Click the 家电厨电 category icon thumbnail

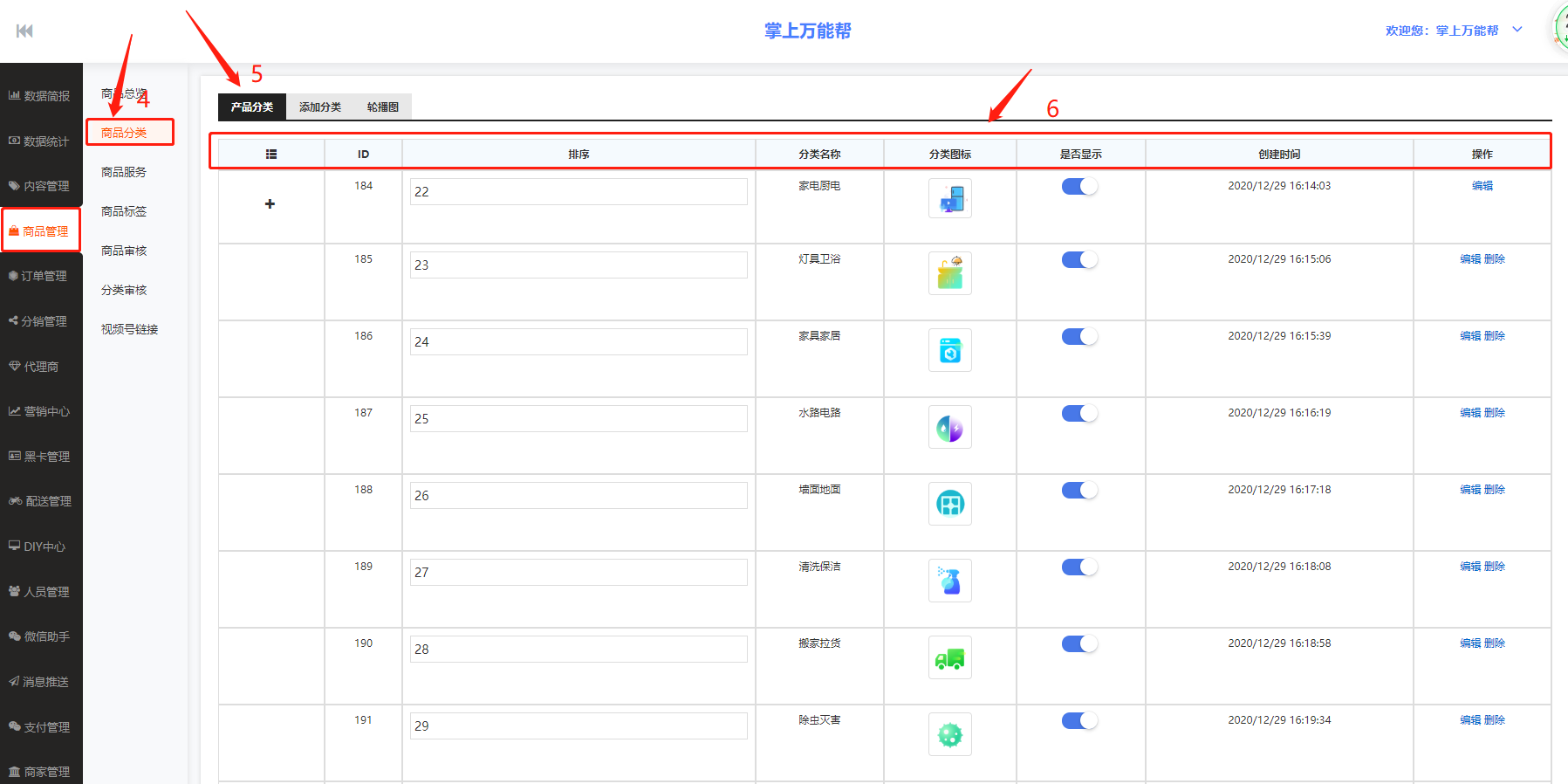[949, 199]
